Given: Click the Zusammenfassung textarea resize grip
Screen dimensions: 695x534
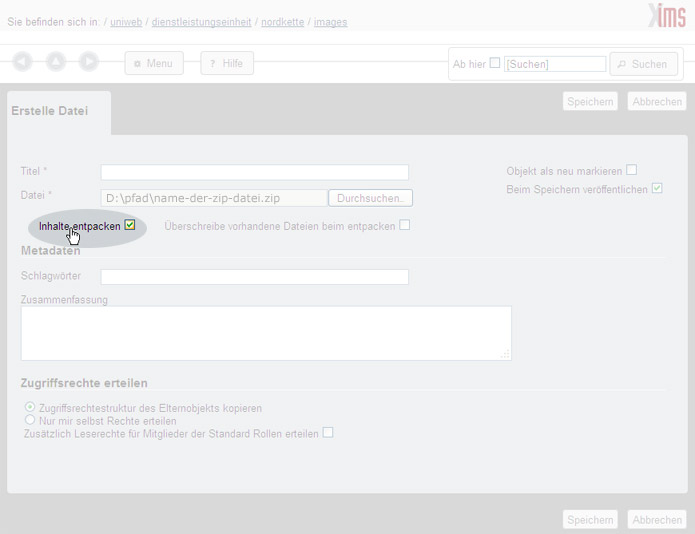Looking at the screenshot, I should [505, 354].
